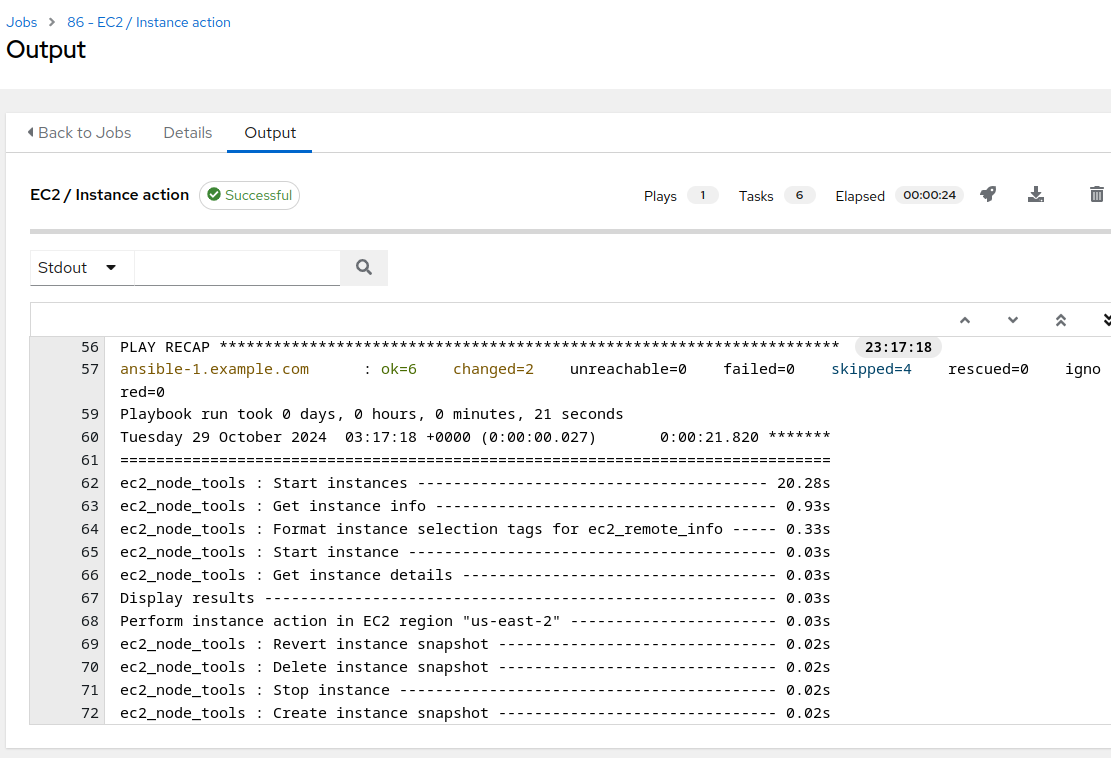Relaunch job with the rocket icon
This screenshot has width=1111, height=758.
pyautogui.click(x=988, y=194)
